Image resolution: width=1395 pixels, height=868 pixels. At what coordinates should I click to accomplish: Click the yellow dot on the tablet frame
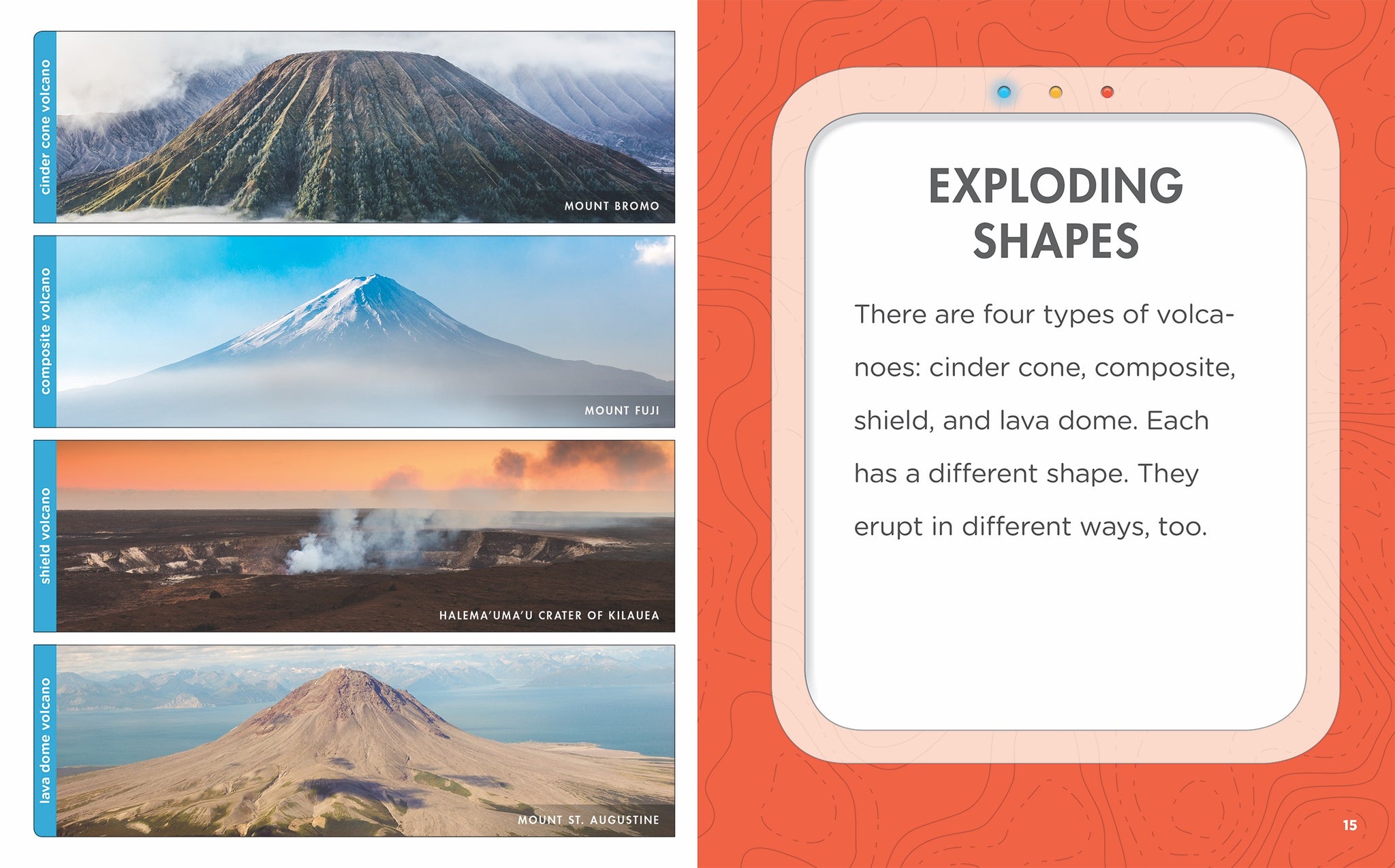[x=1055, y=92]
